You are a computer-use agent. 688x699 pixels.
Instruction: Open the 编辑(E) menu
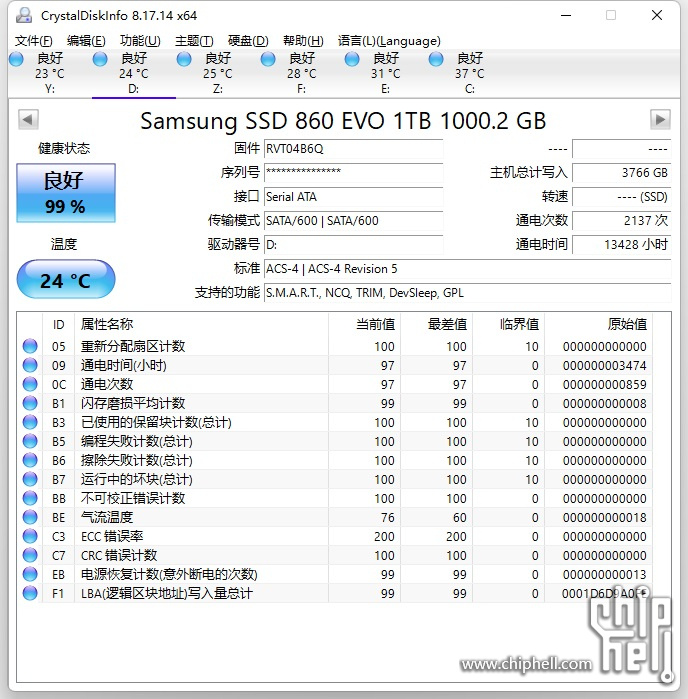coord(86,41)
